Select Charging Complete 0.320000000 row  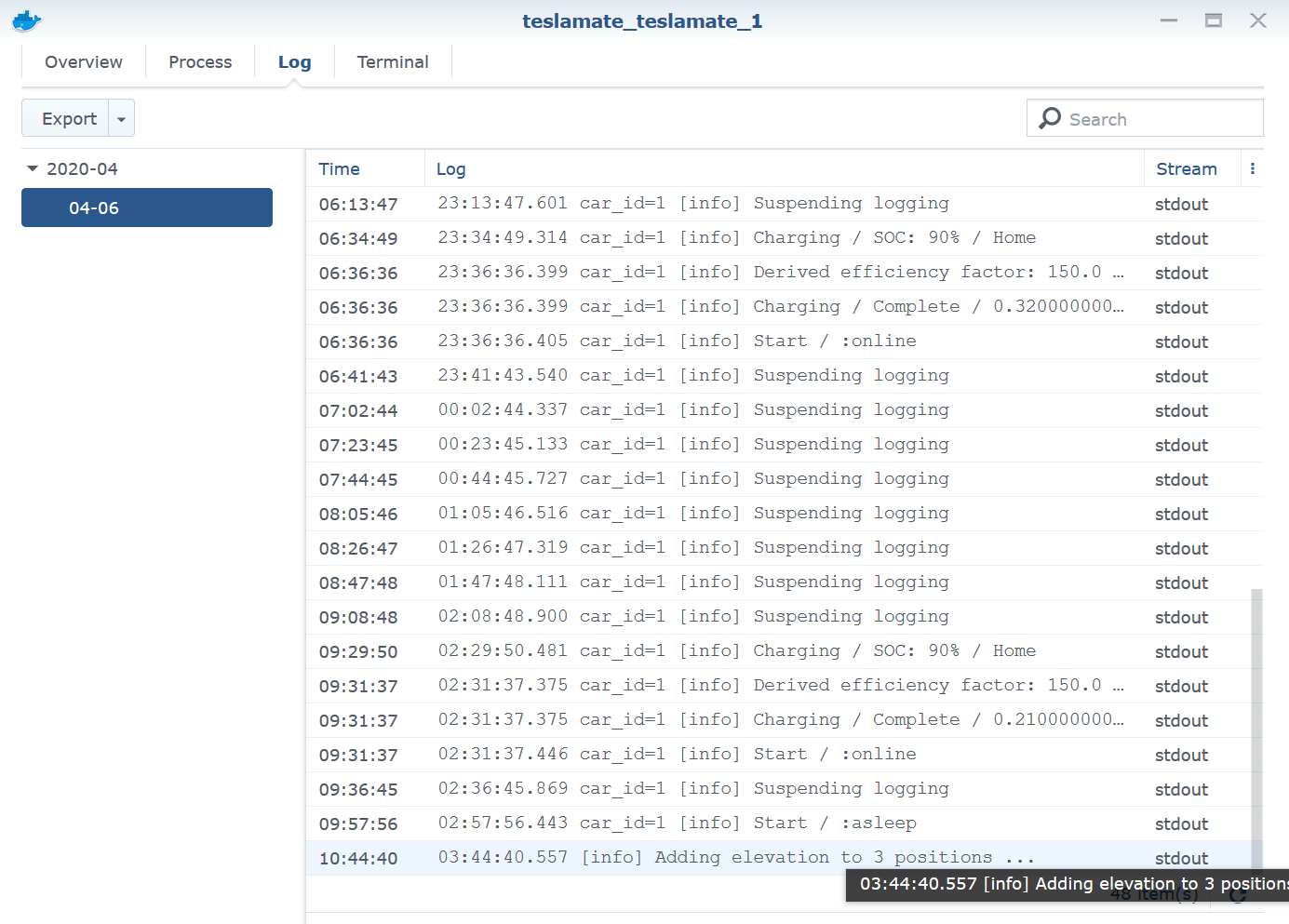[x=785, y=307]
